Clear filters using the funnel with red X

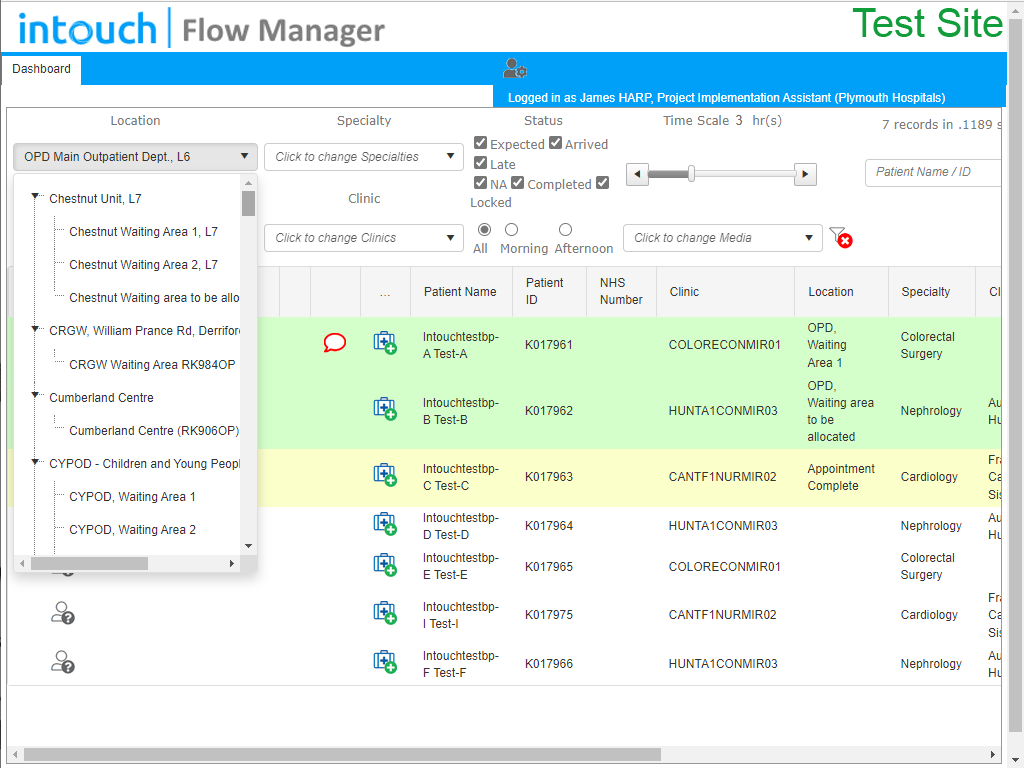tap(840, 237)
